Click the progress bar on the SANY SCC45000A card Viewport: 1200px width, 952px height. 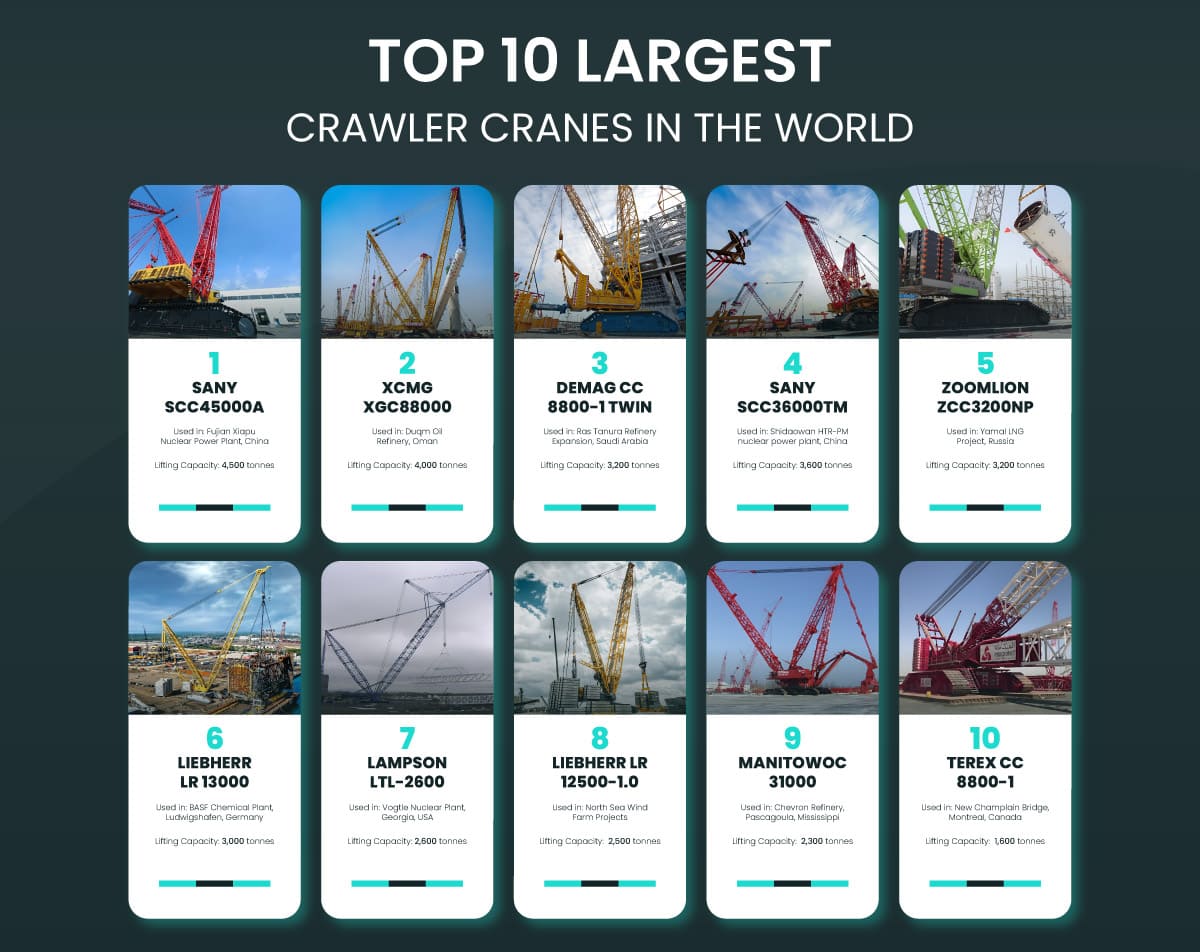point(213,508)
